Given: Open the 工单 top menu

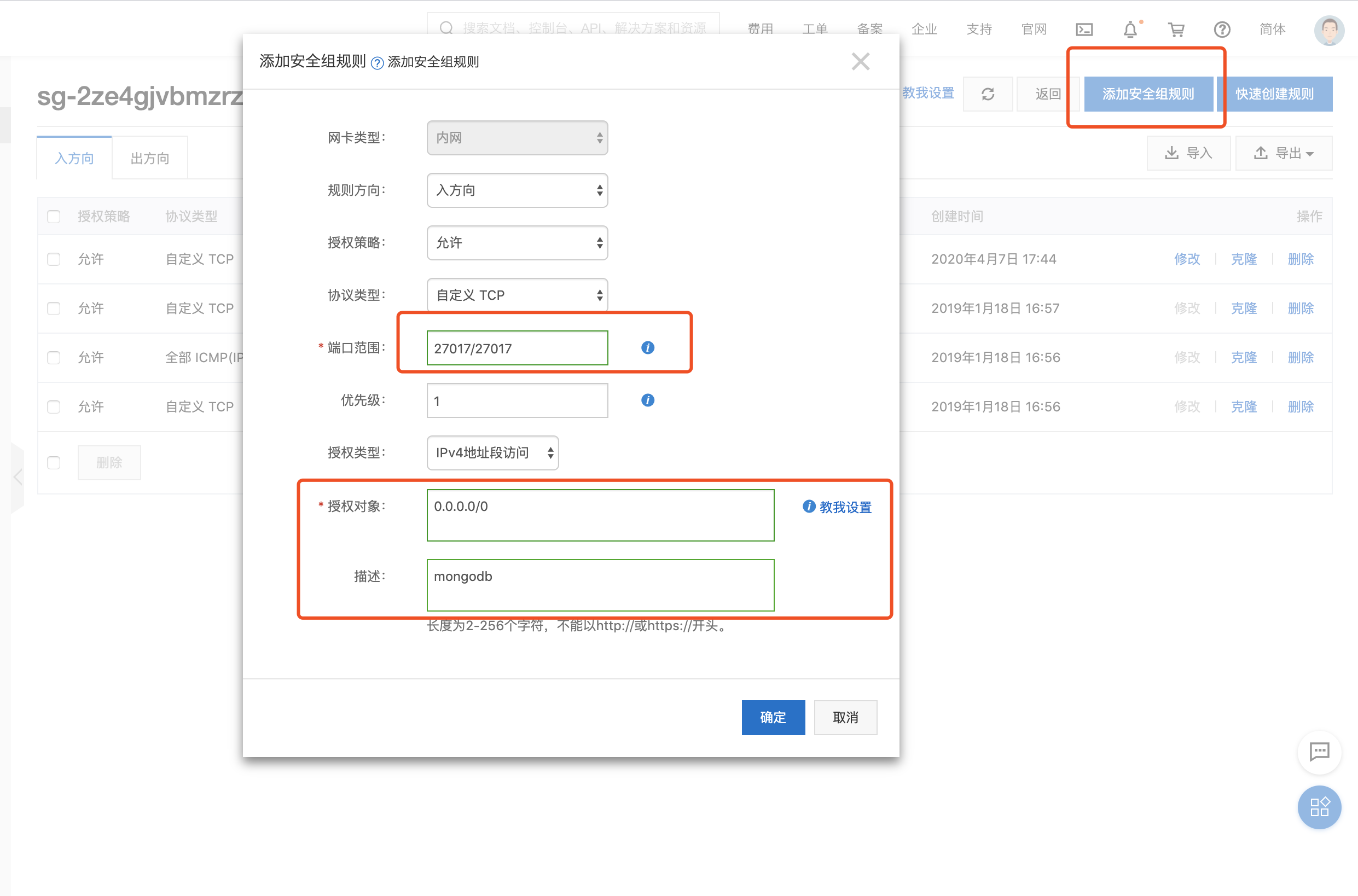Looking at the screenshot, I should click(x=815, y=29).
